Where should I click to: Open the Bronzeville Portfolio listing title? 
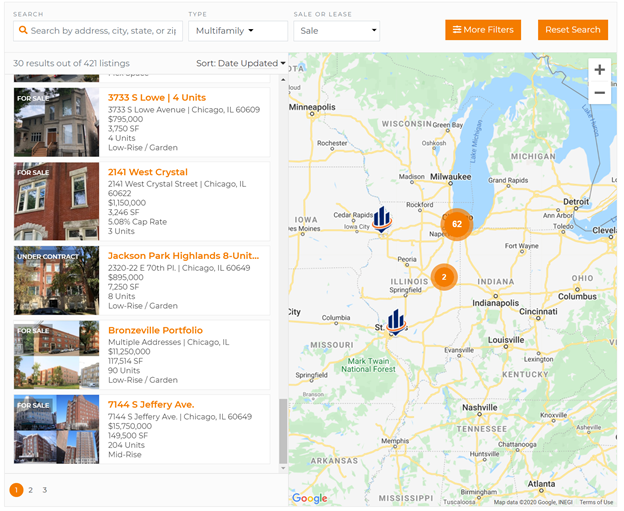pyautogui.click(x=155, y=330)
